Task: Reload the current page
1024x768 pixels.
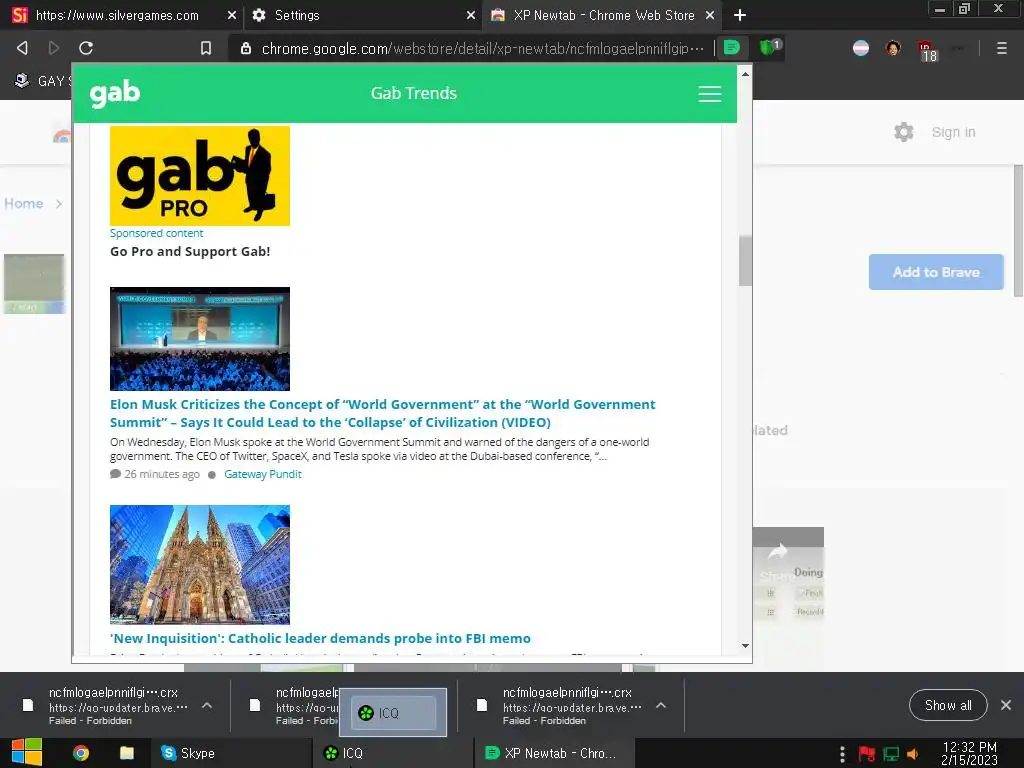Action: click(86, 48)
